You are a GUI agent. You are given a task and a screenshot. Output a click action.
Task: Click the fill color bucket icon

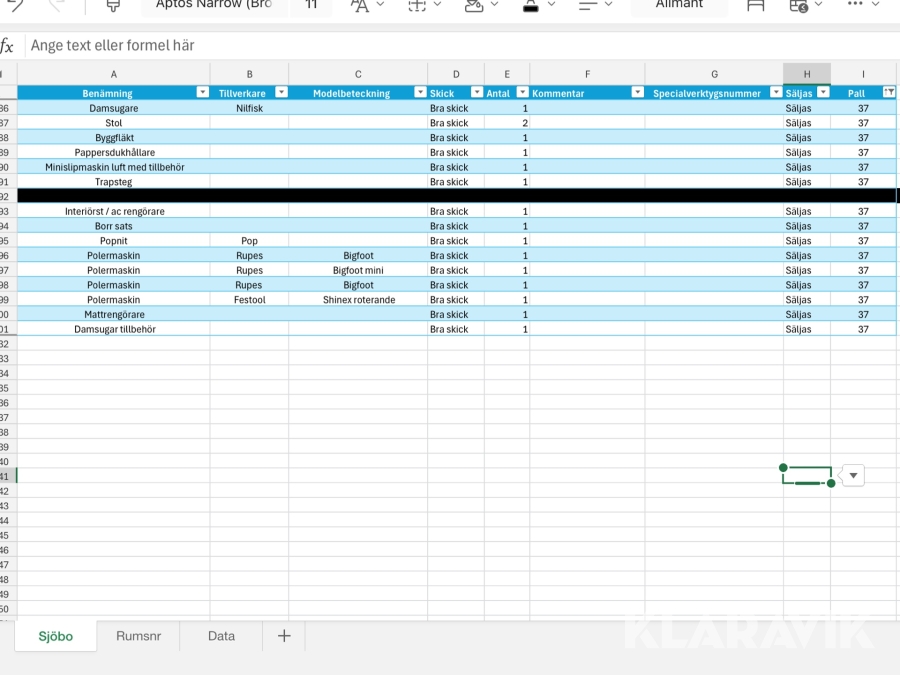click(x=474, y=6)
